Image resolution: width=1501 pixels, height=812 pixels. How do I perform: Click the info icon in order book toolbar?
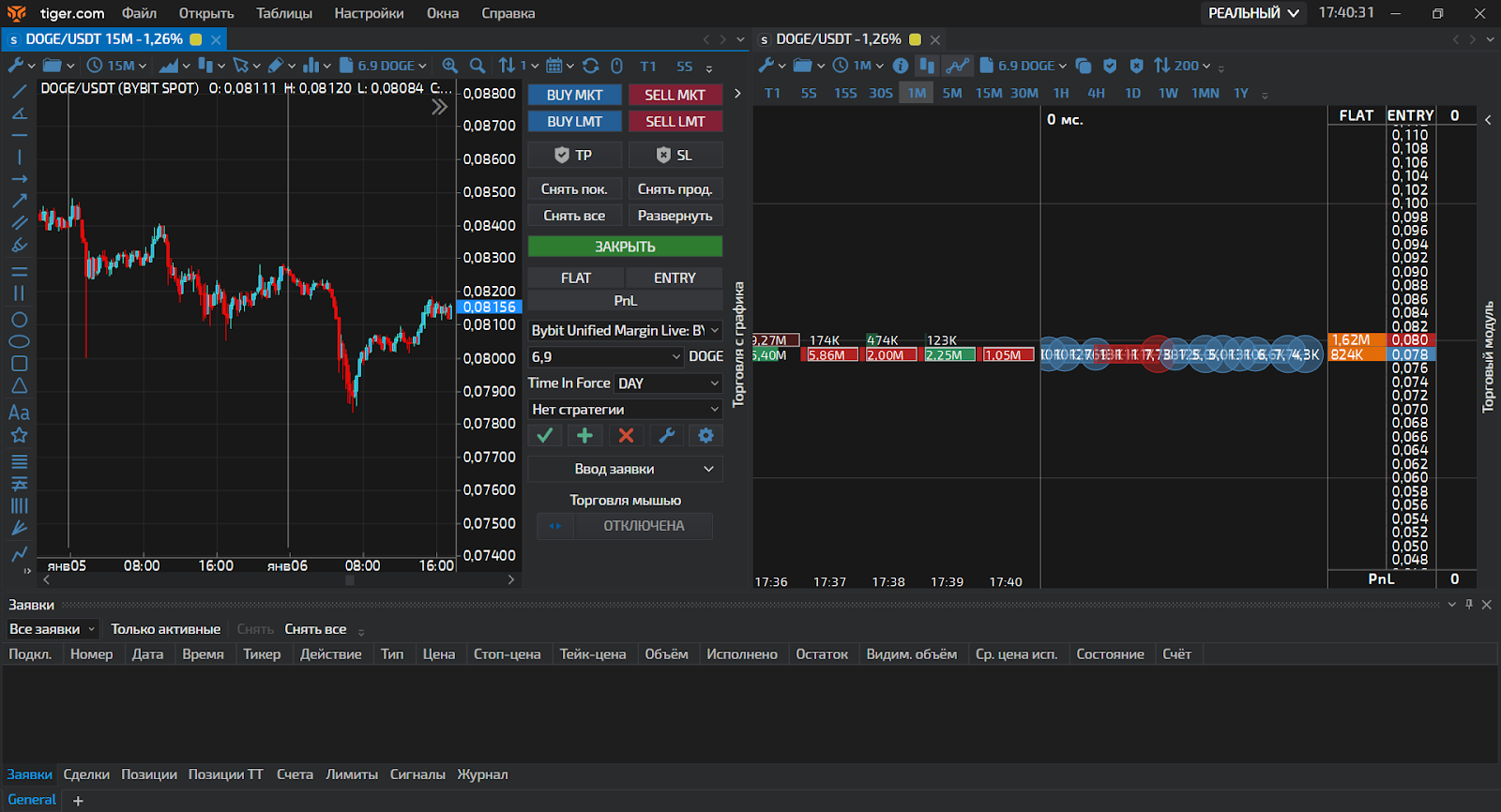coord(901,66)
